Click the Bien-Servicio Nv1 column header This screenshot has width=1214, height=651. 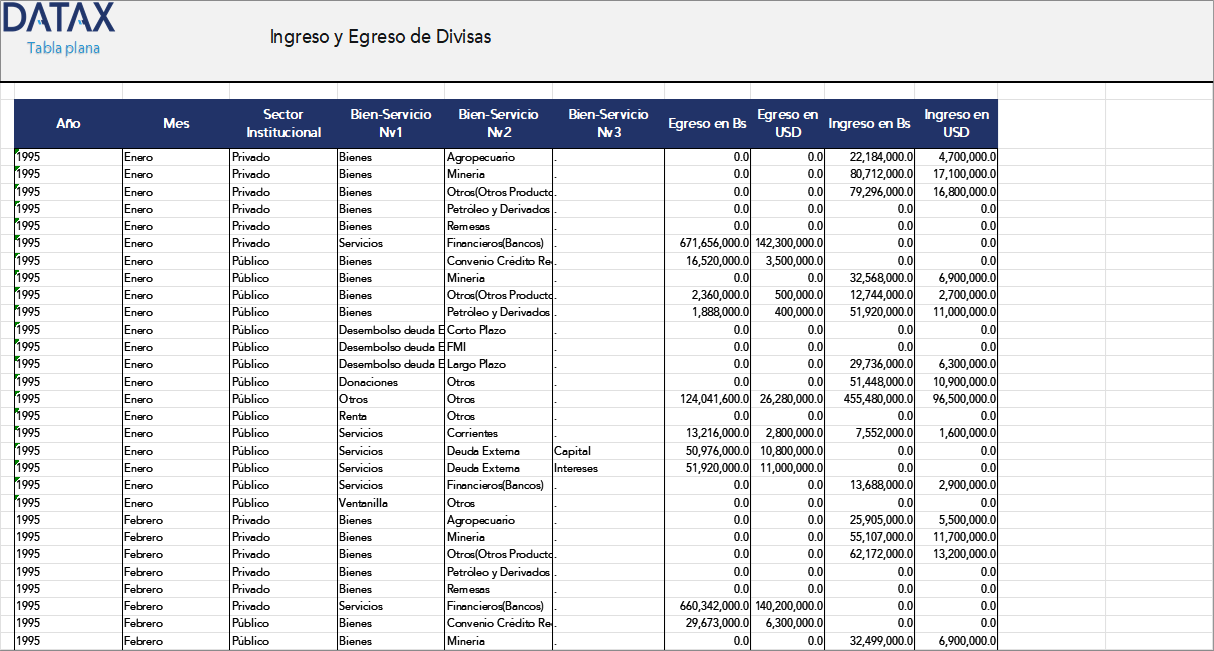click(389, 123)
